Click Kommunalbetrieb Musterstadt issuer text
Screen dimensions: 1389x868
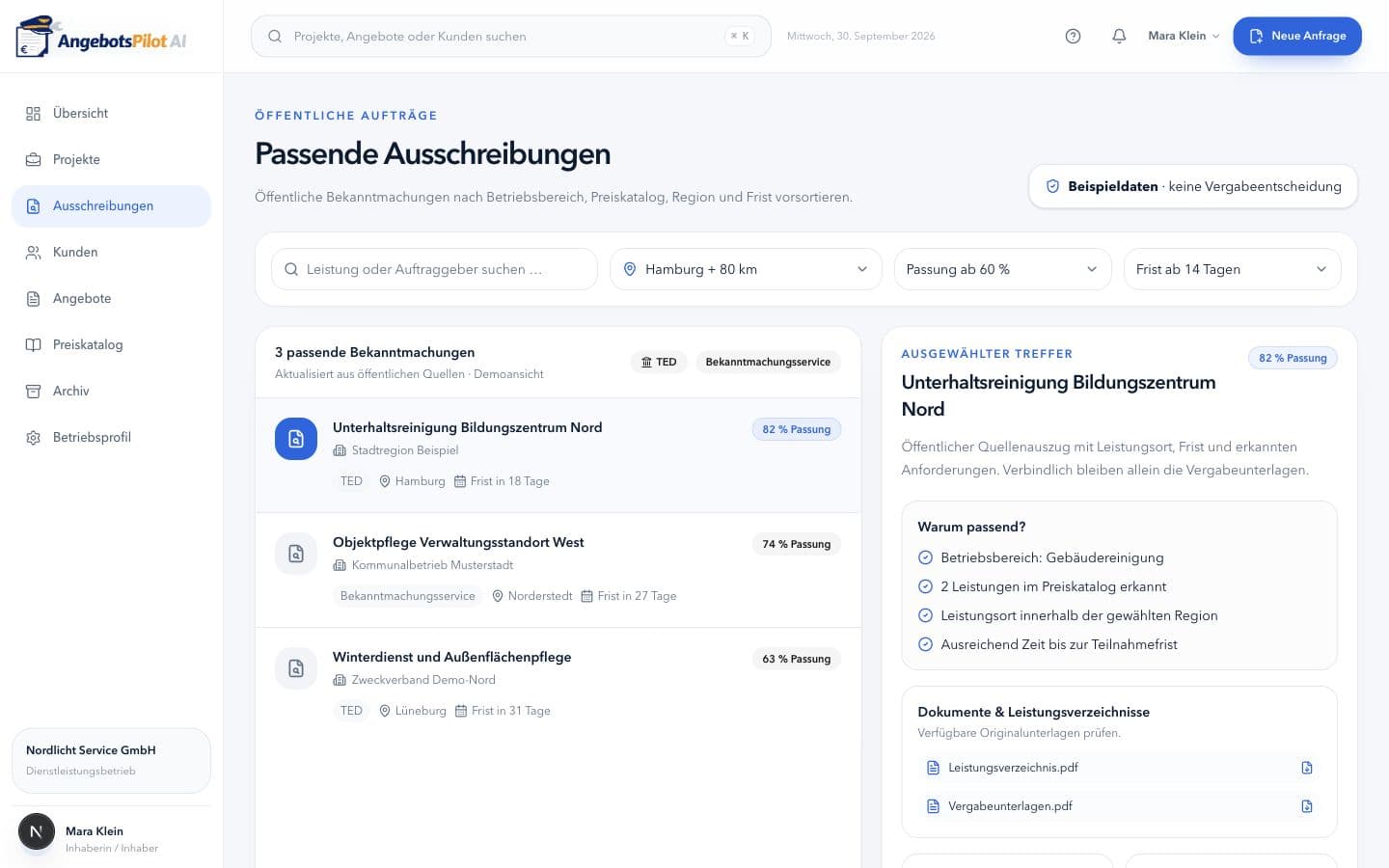432,565
